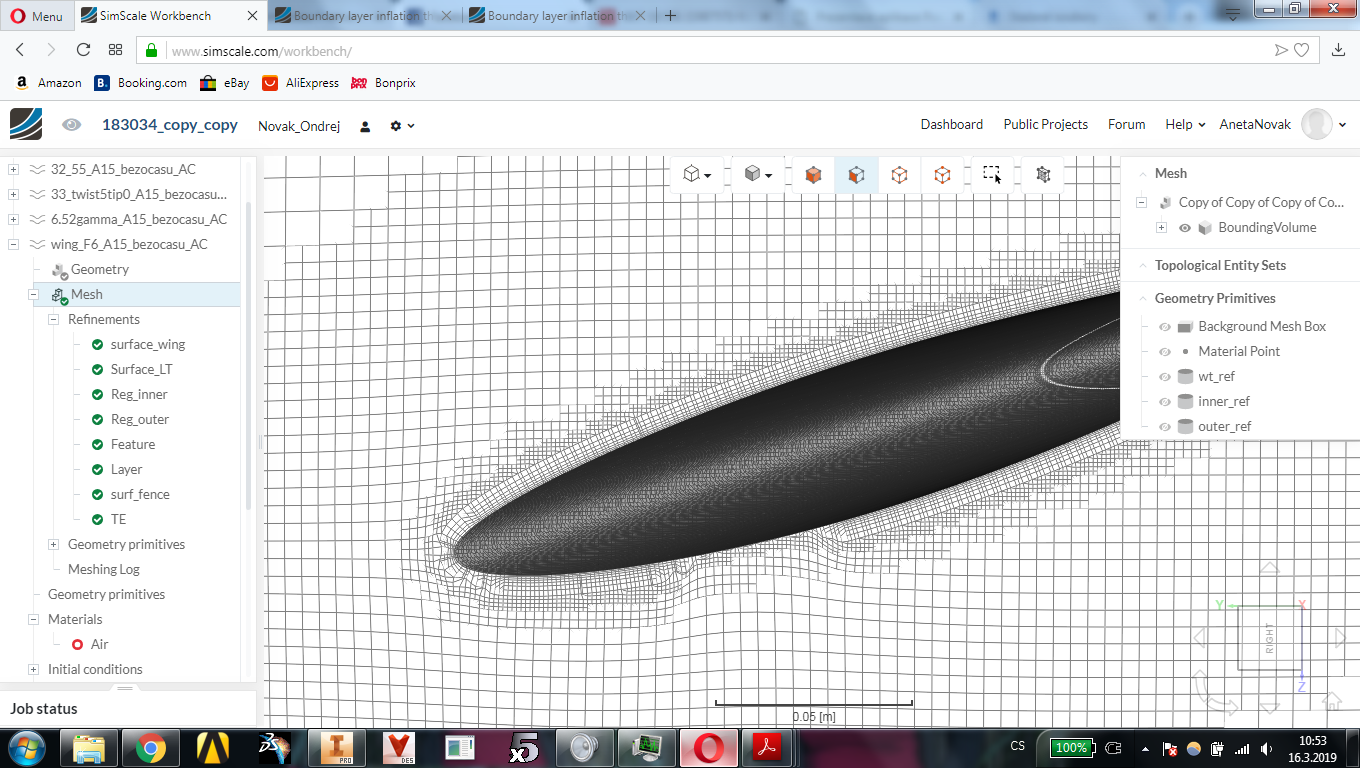The image size is (1360, 768).
Task: Open Public Projects
Action: pos(1045,125)
